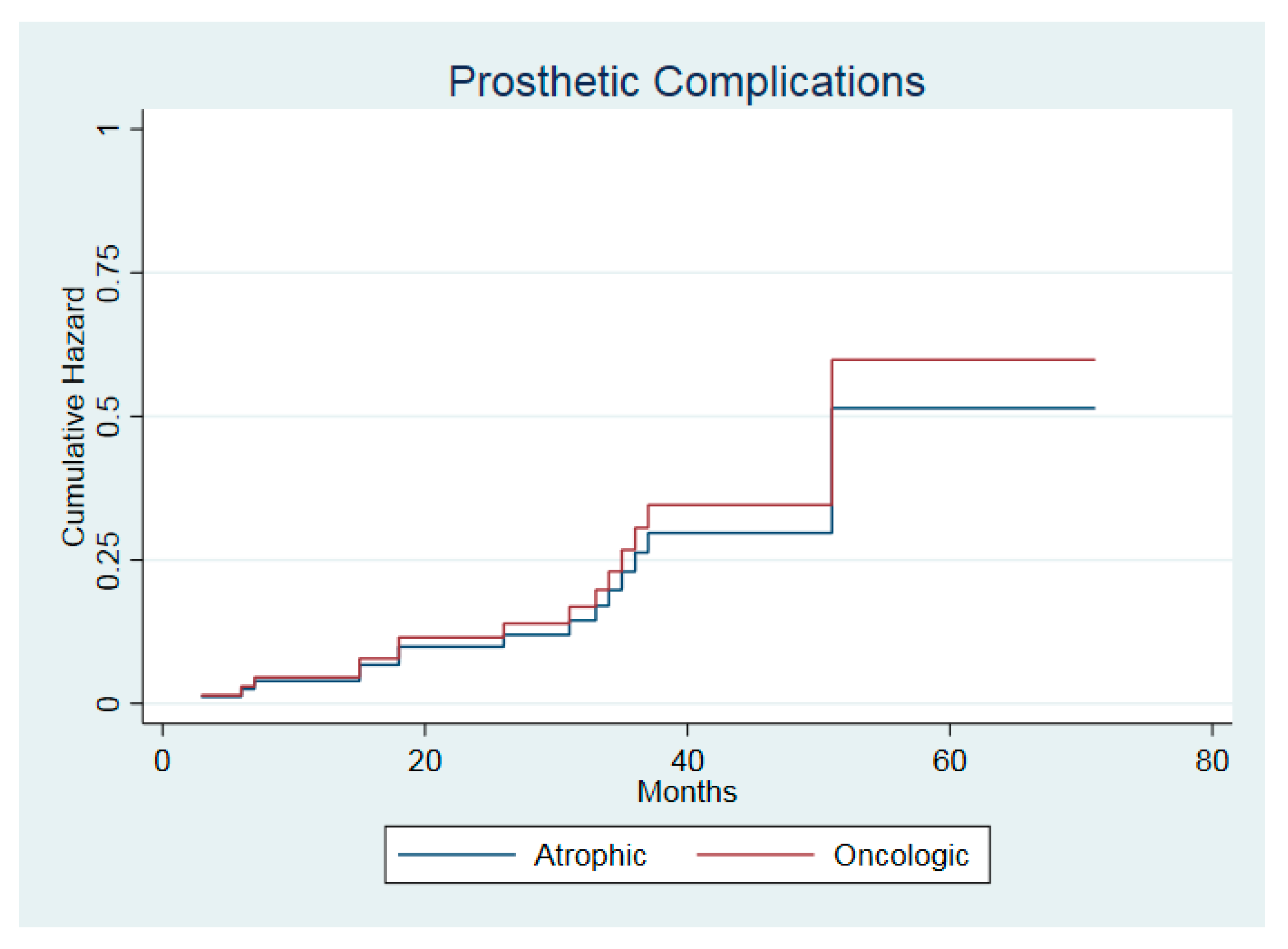Click the y-axis tick label 1
Screen dimensions: 1288x949
pyautogui.click(x=108, y=129)
